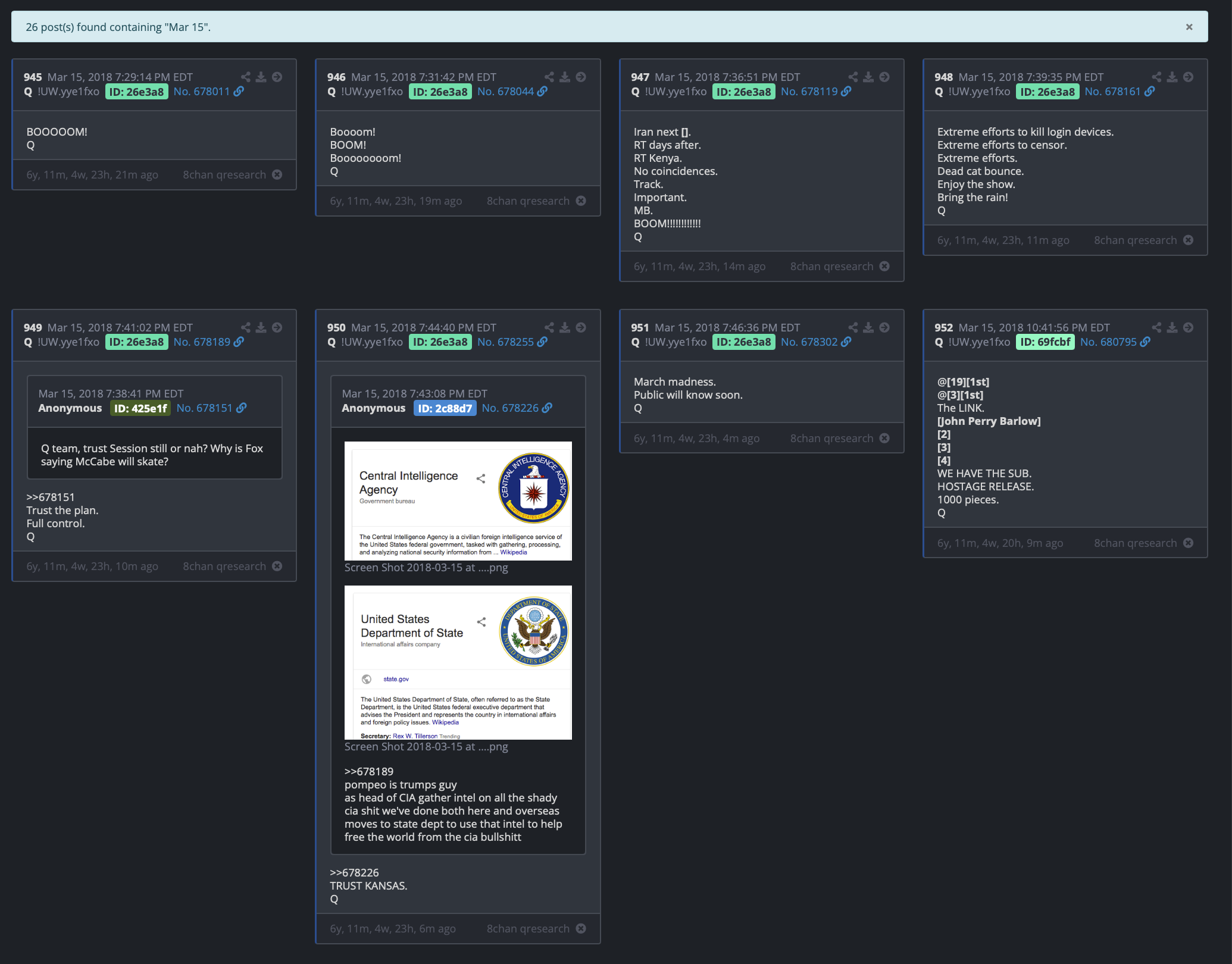
Task: Select ID 2c88d7 badge
Action: (x=445, y=408)
